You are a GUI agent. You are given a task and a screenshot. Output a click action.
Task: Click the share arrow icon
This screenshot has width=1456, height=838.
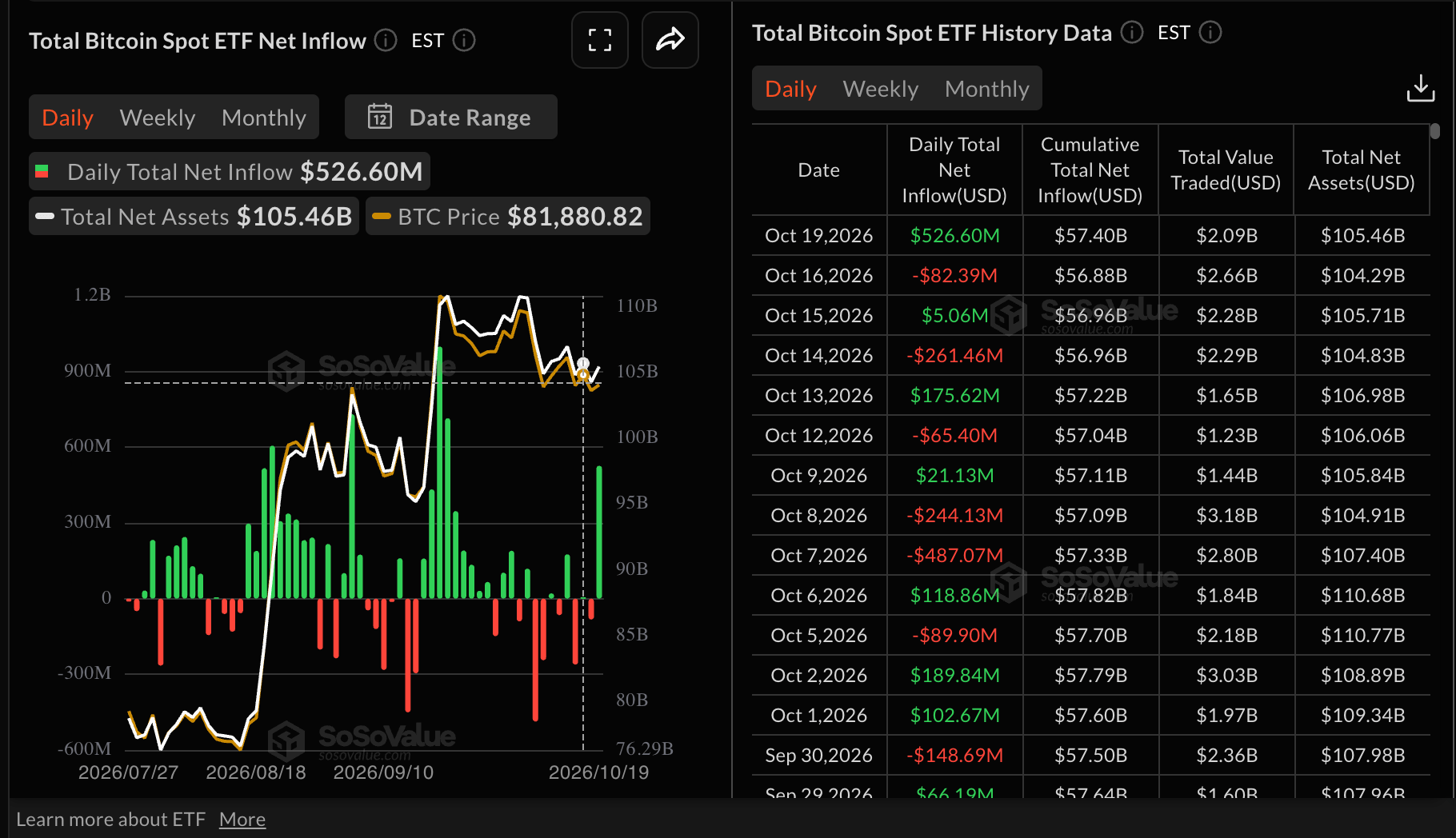point(670,40)
